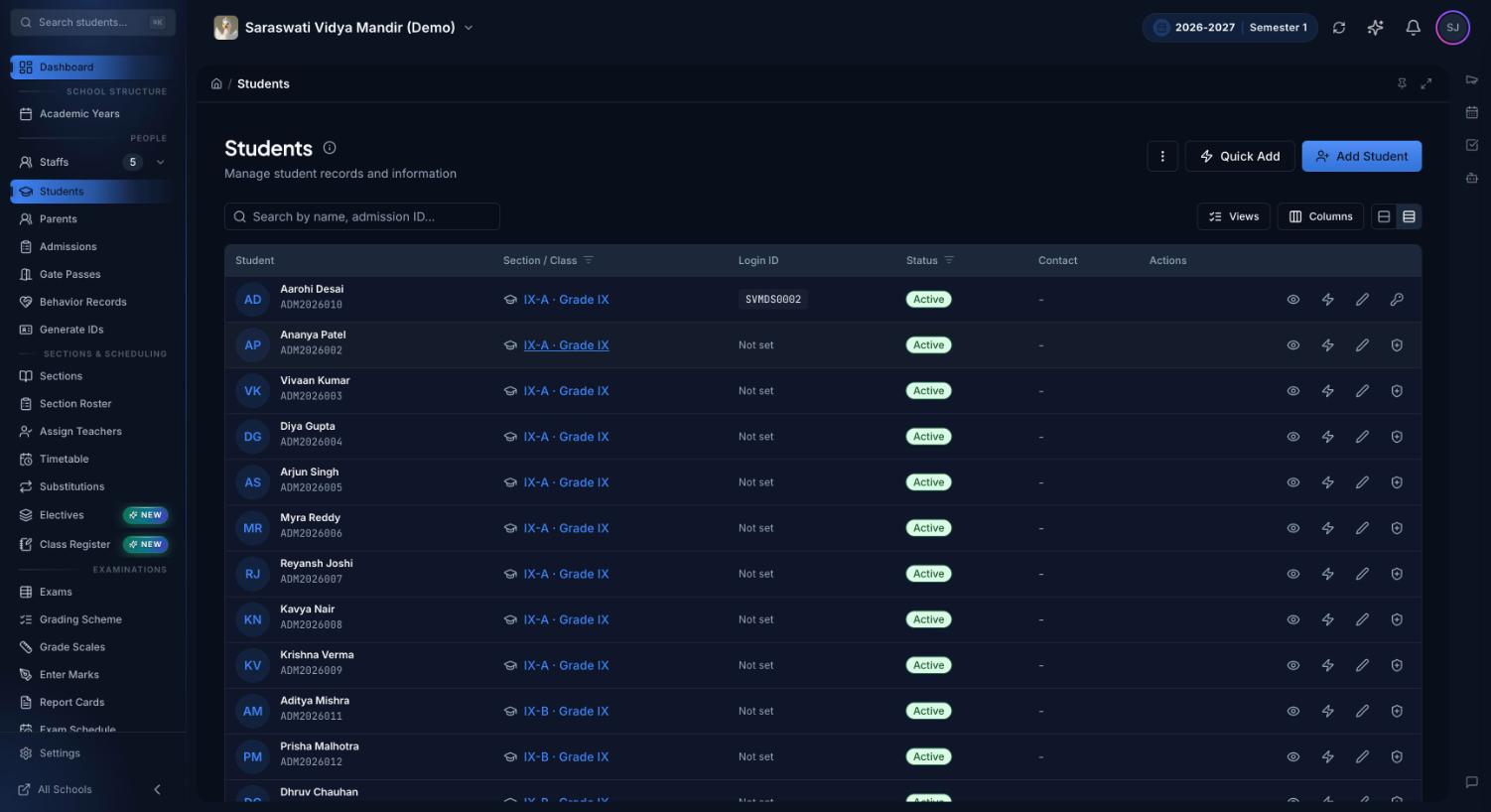
Task: Expand page to fullscreen with arrows icon
Action: point(1426,84)
